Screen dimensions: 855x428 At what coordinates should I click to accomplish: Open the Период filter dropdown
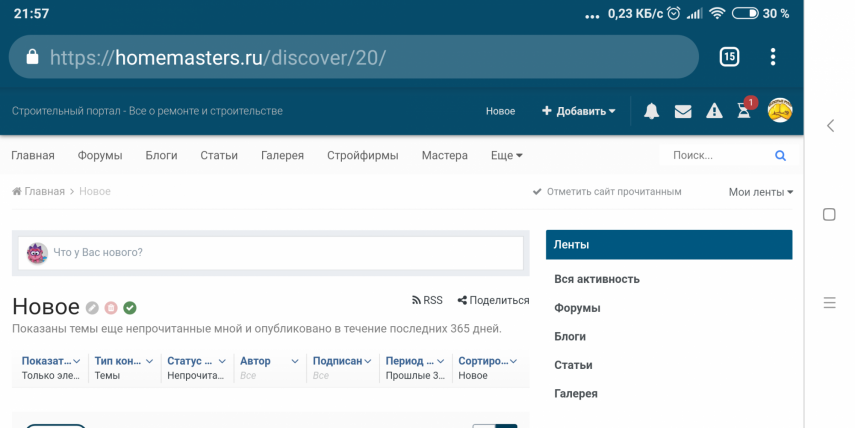click(x=415, y=367)
